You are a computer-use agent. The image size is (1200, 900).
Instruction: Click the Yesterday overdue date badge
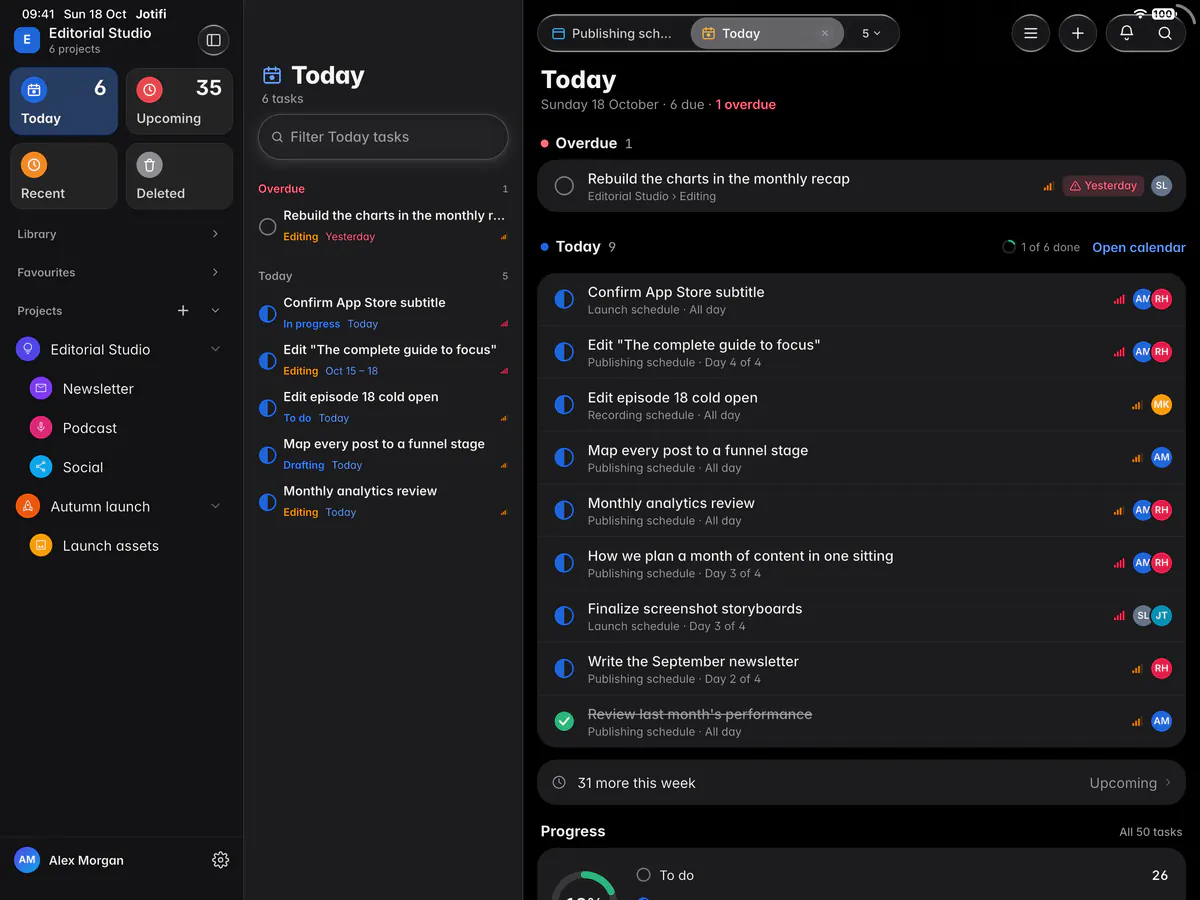[1103, 186]
